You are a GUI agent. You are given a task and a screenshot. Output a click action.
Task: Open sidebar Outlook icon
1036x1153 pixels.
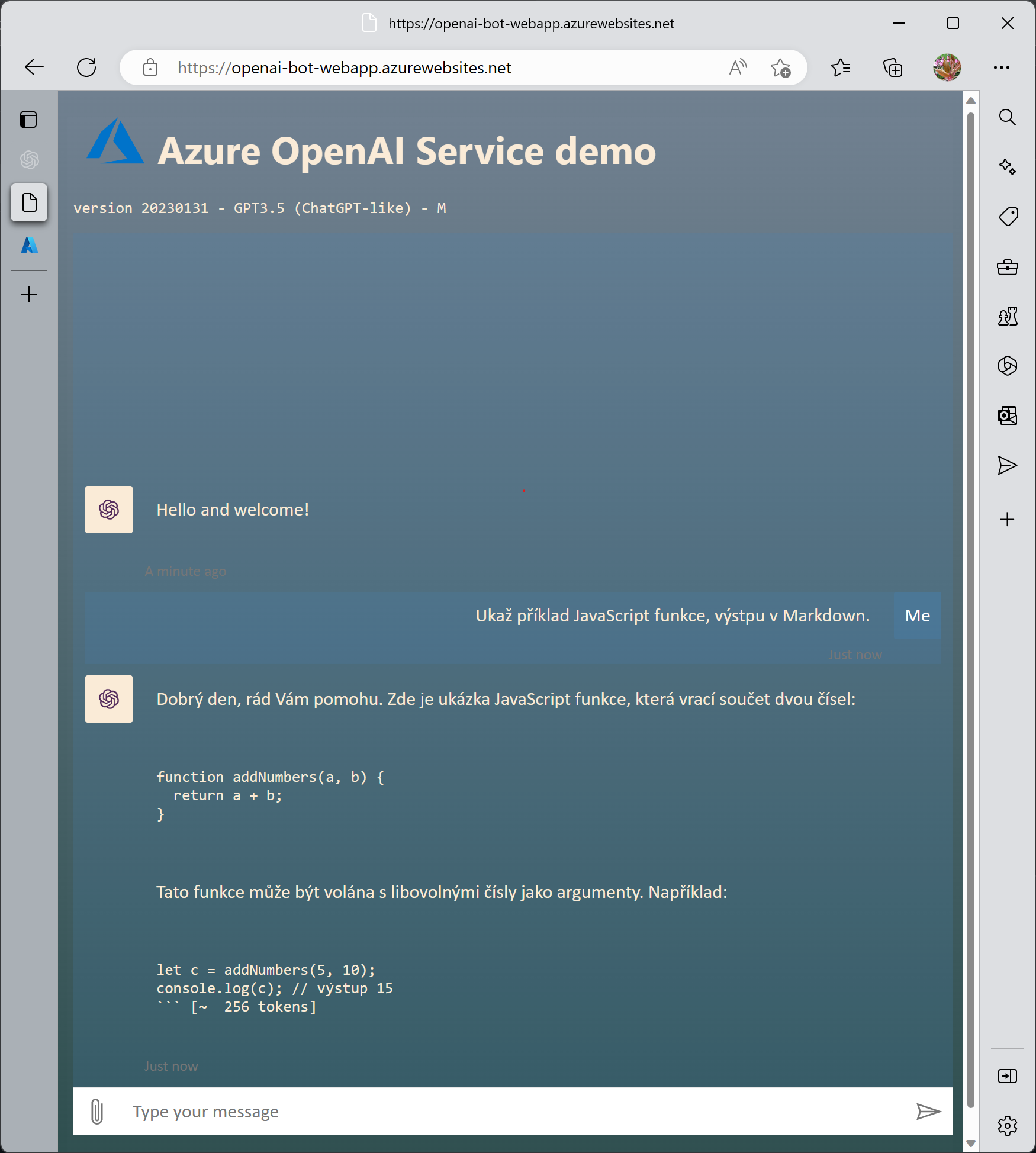(x=1007, y=416)
